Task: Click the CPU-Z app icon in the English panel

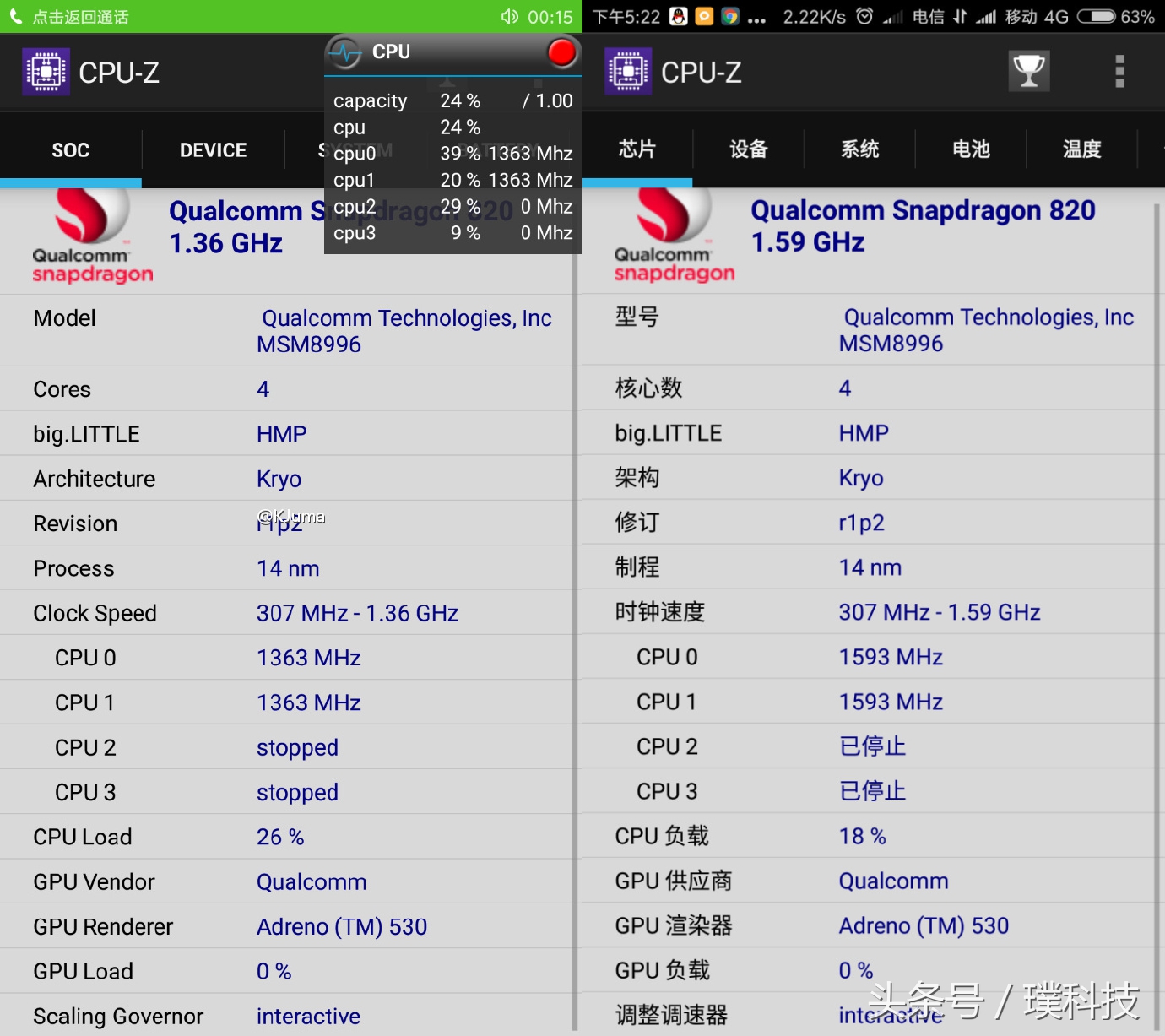Action: pos(46,72)
